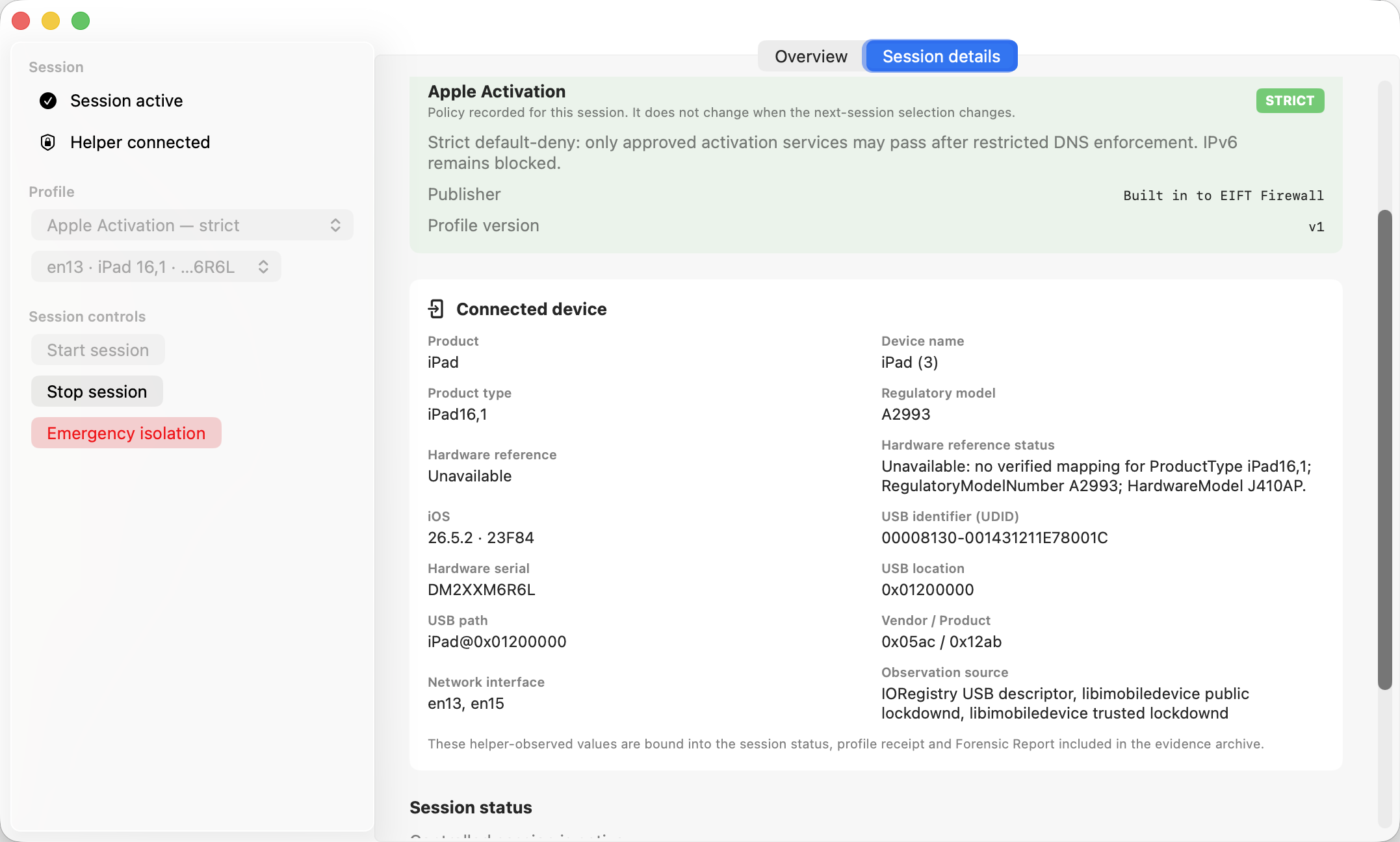The height and width of the screenshot is (842, 1400).
Task: Click the Session active label
Action: point(126,101)
